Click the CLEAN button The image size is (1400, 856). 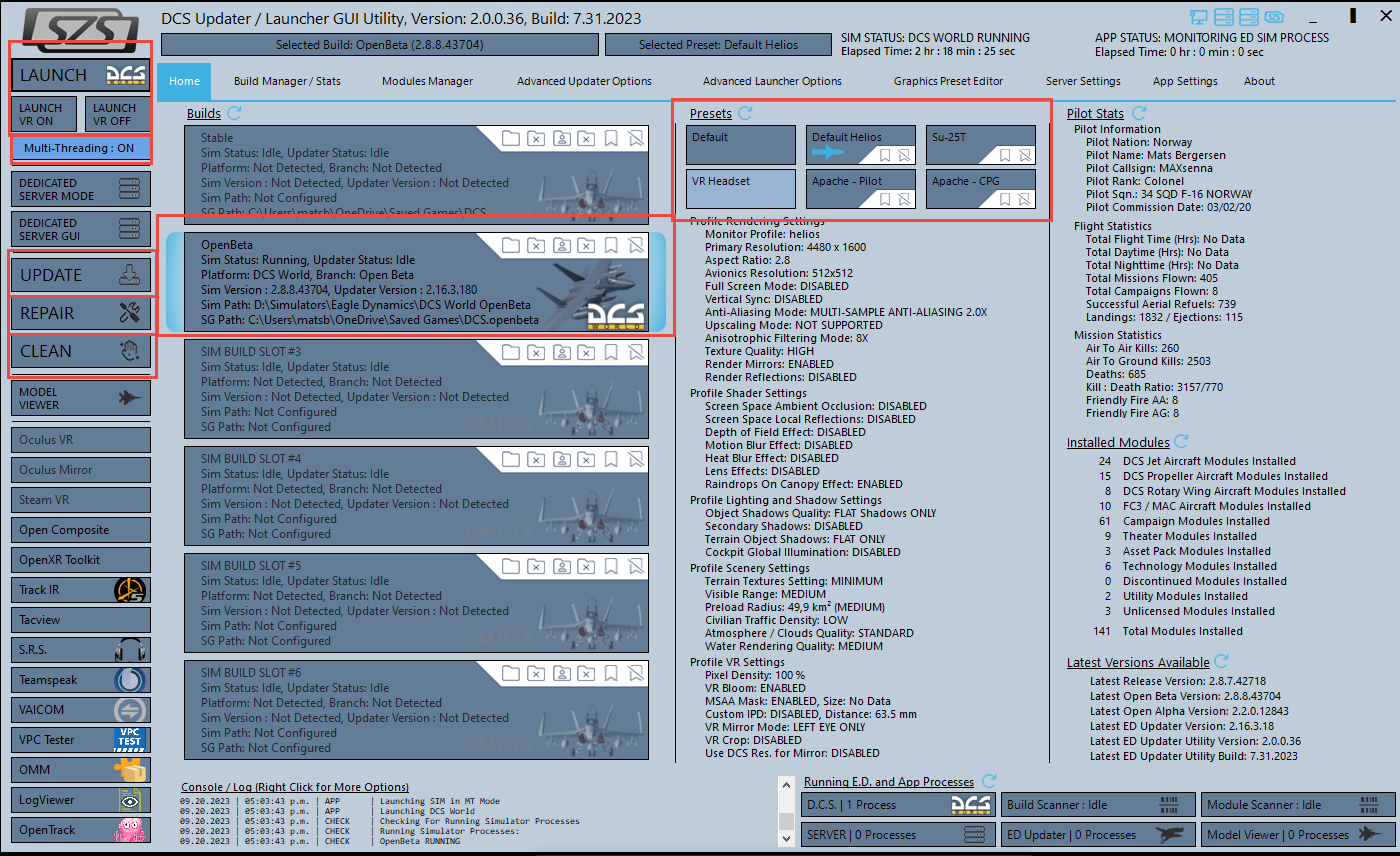point(81,351)
